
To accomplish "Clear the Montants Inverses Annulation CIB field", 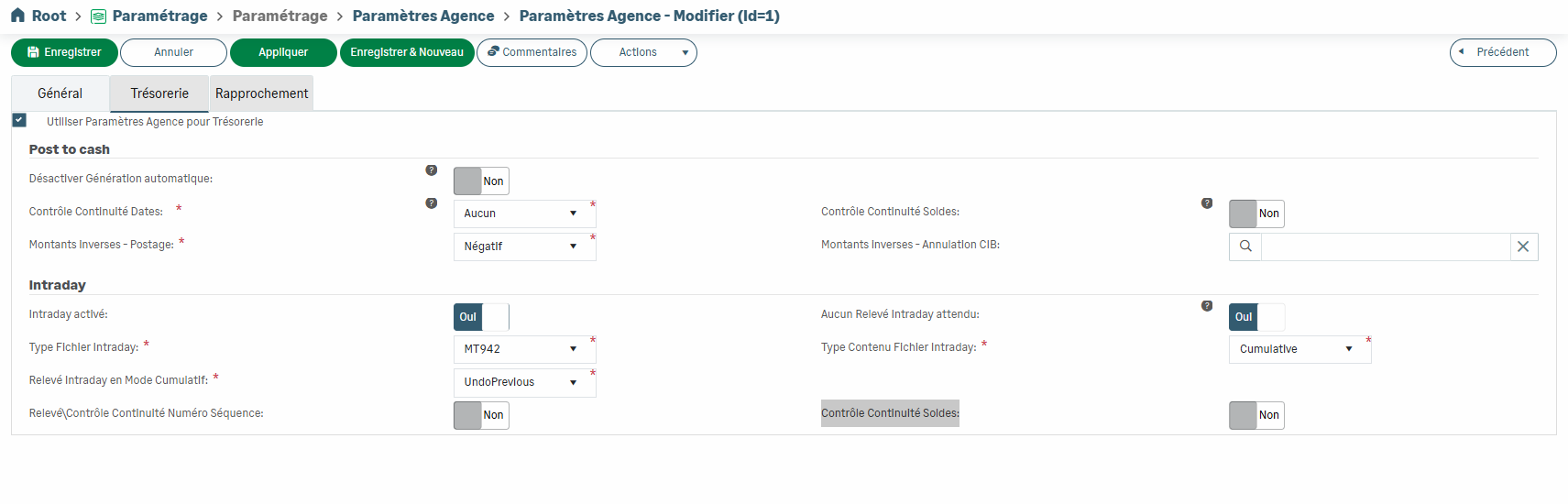I will point(1523,247).
